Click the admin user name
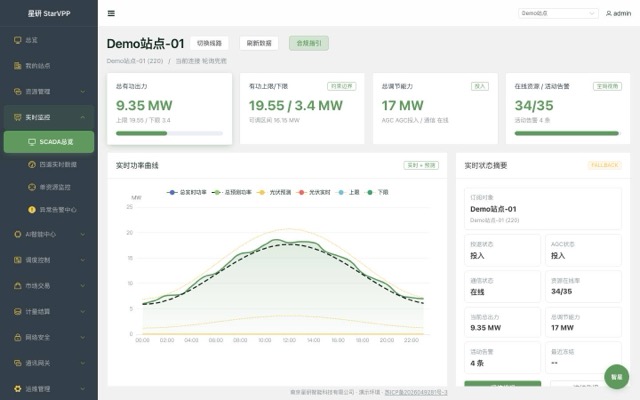The image size is (640, 400). tap(622, 13)
